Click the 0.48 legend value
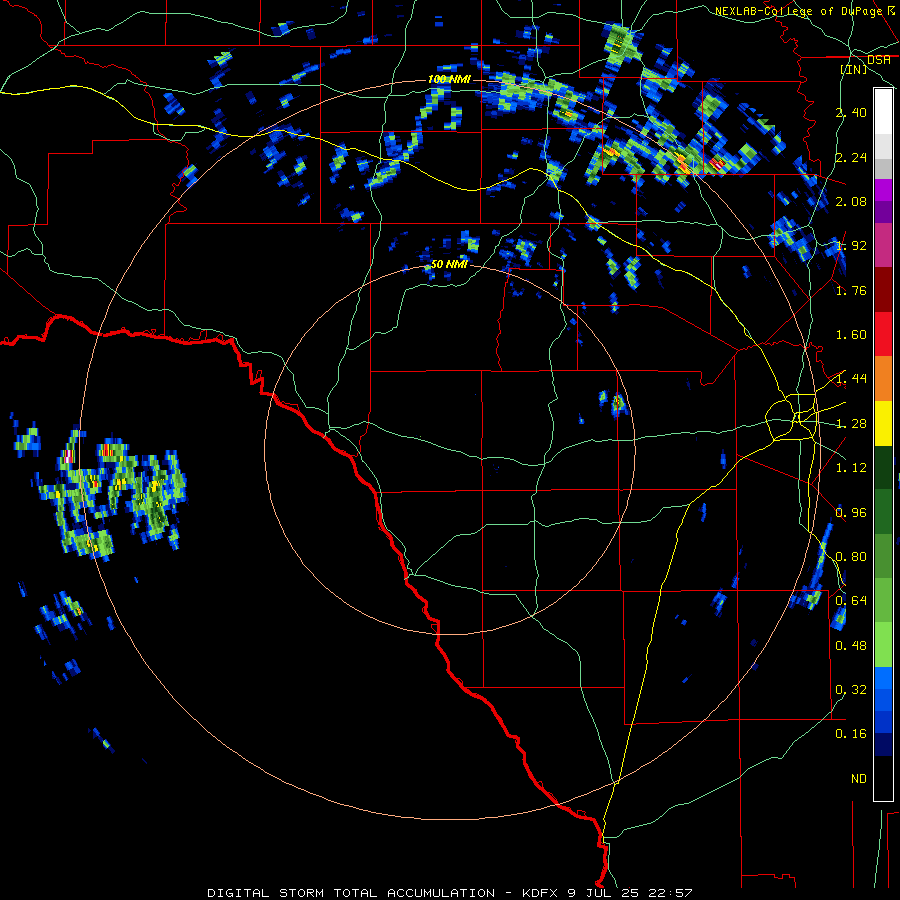Image resolution: width=900 pixels, height=900 pixels. (x=851, y=646)
